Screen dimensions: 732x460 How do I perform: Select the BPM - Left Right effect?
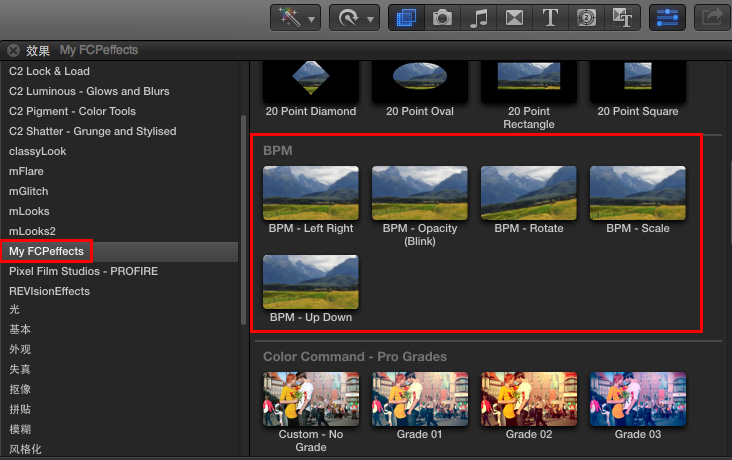(x=311, y=193)
